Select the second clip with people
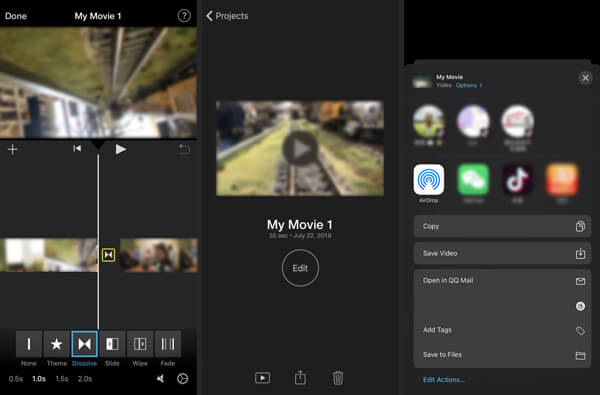This screenshot has height=395, width=600. point(159,255)
